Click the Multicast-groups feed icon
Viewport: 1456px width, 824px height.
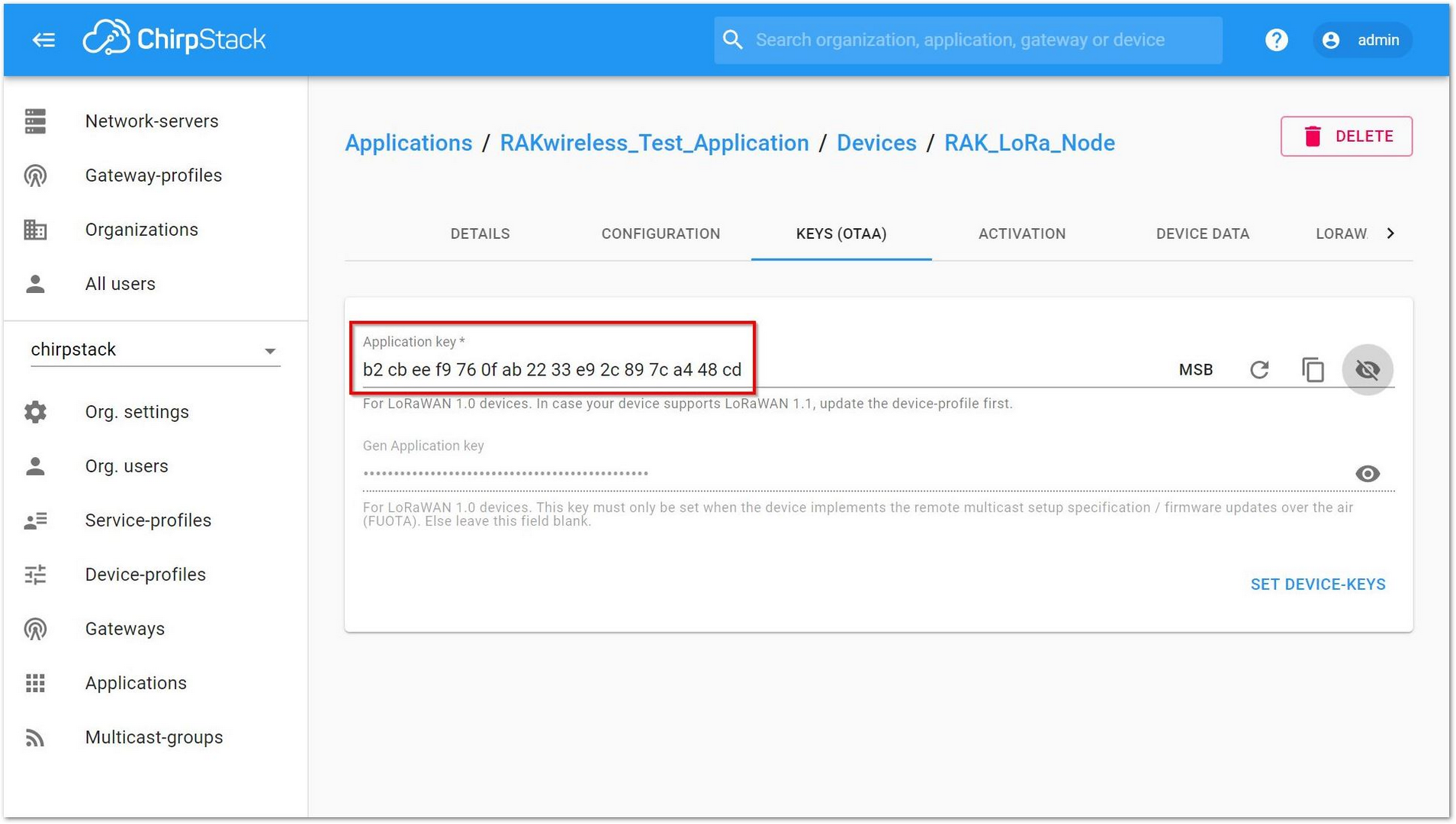[35, 737]
